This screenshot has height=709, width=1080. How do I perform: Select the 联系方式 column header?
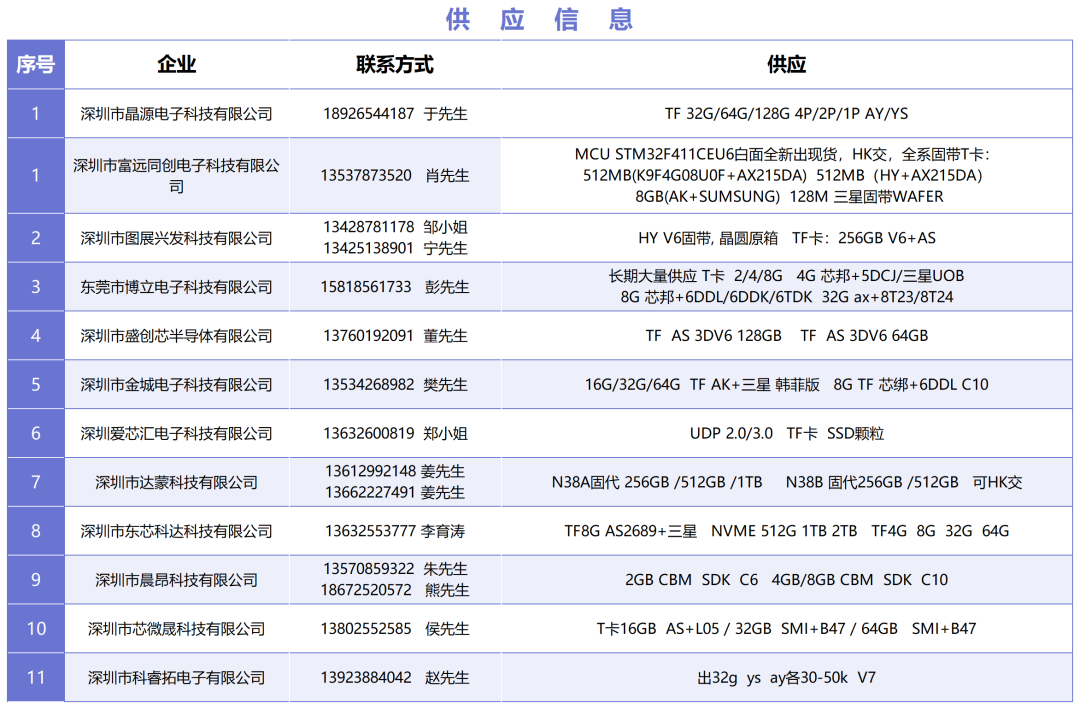395,65
